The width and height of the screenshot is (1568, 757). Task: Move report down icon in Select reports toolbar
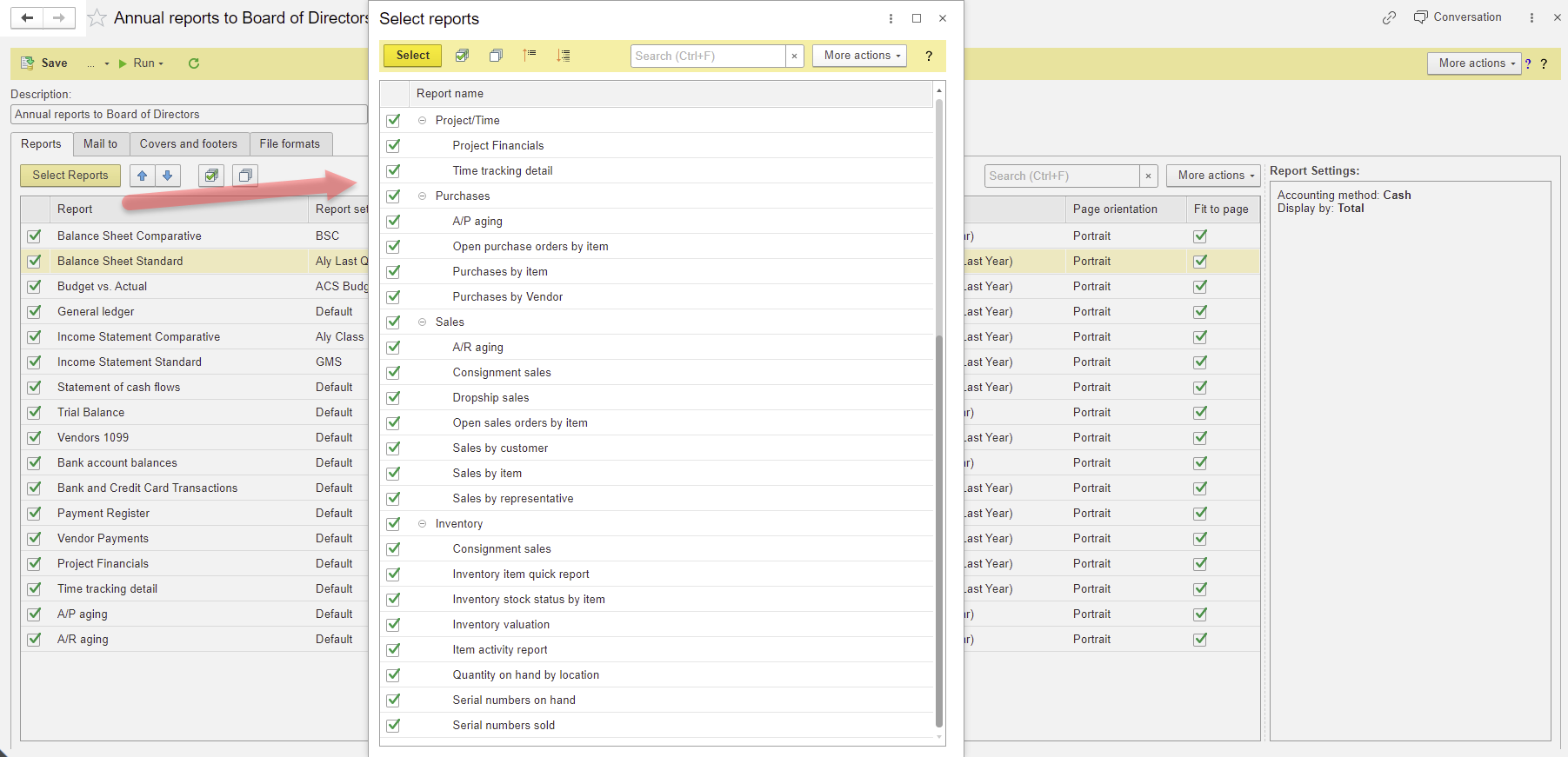(x=564, y=56)
